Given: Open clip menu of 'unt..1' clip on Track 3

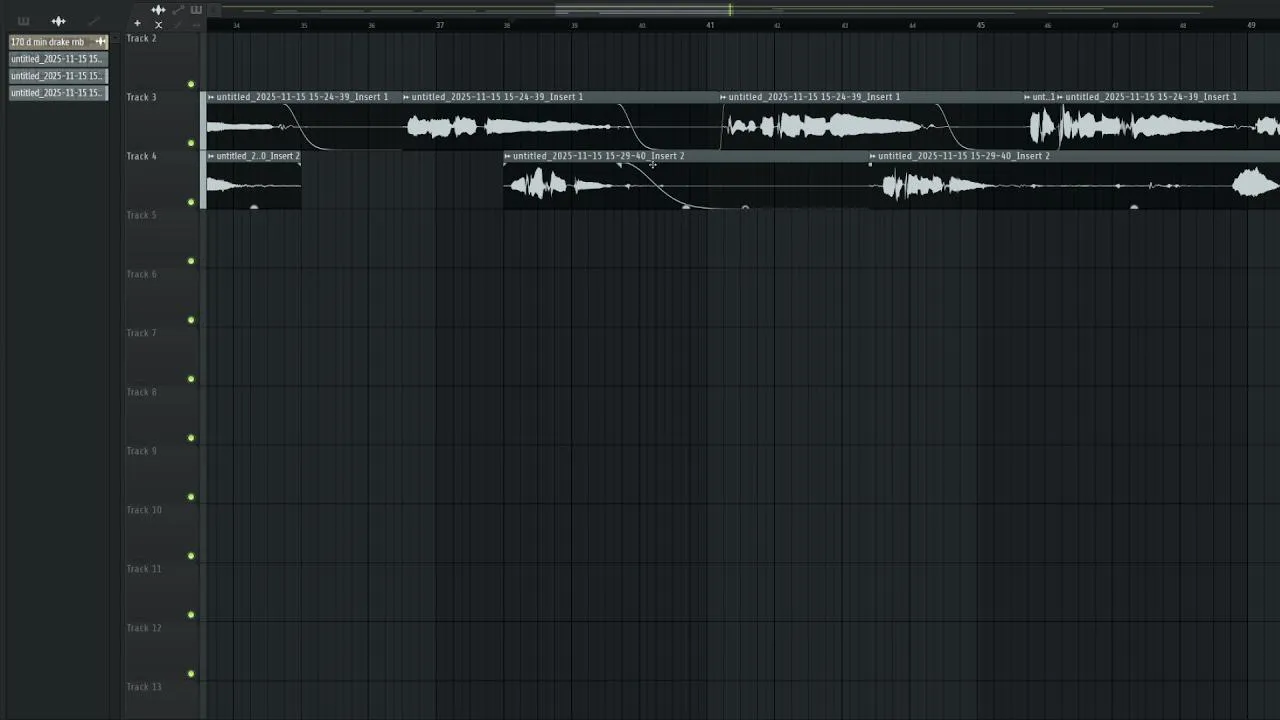Looking at the screenshot, I should point(1028,97).
